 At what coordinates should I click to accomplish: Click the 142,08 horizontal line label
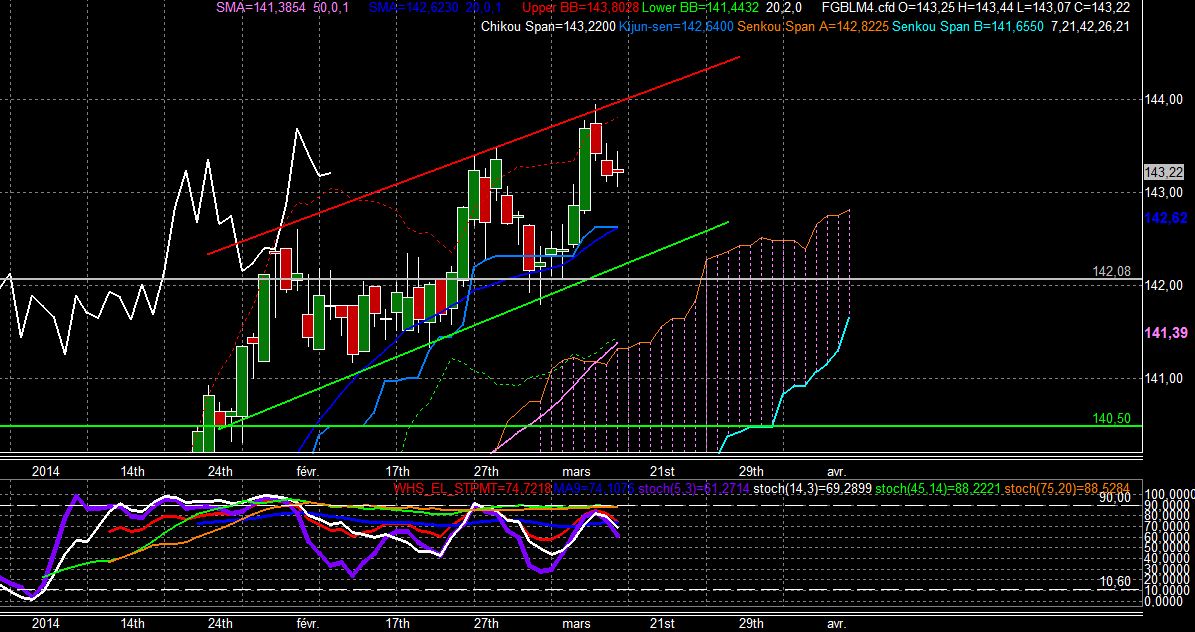point(1110,271)
